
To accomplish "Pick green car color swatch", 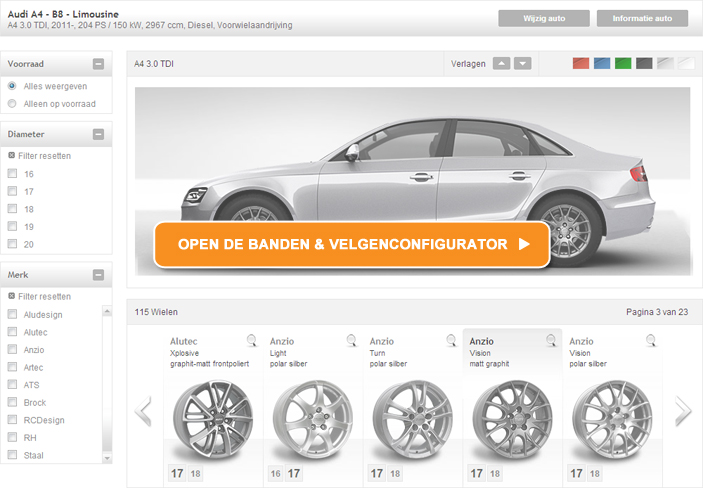I will [x=623, y=63].
